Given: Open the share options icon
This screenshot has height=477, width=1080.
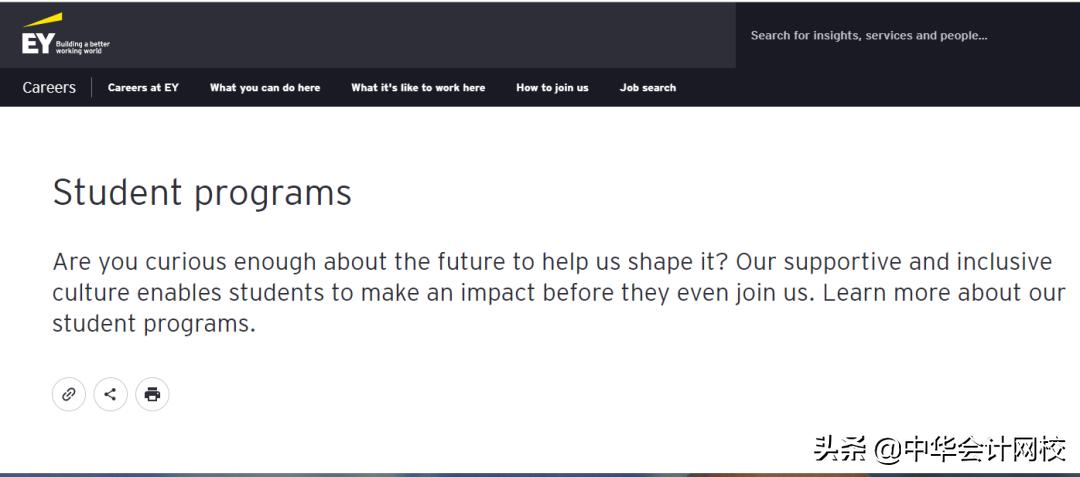Looking at the screenshot, I should 110,394.
